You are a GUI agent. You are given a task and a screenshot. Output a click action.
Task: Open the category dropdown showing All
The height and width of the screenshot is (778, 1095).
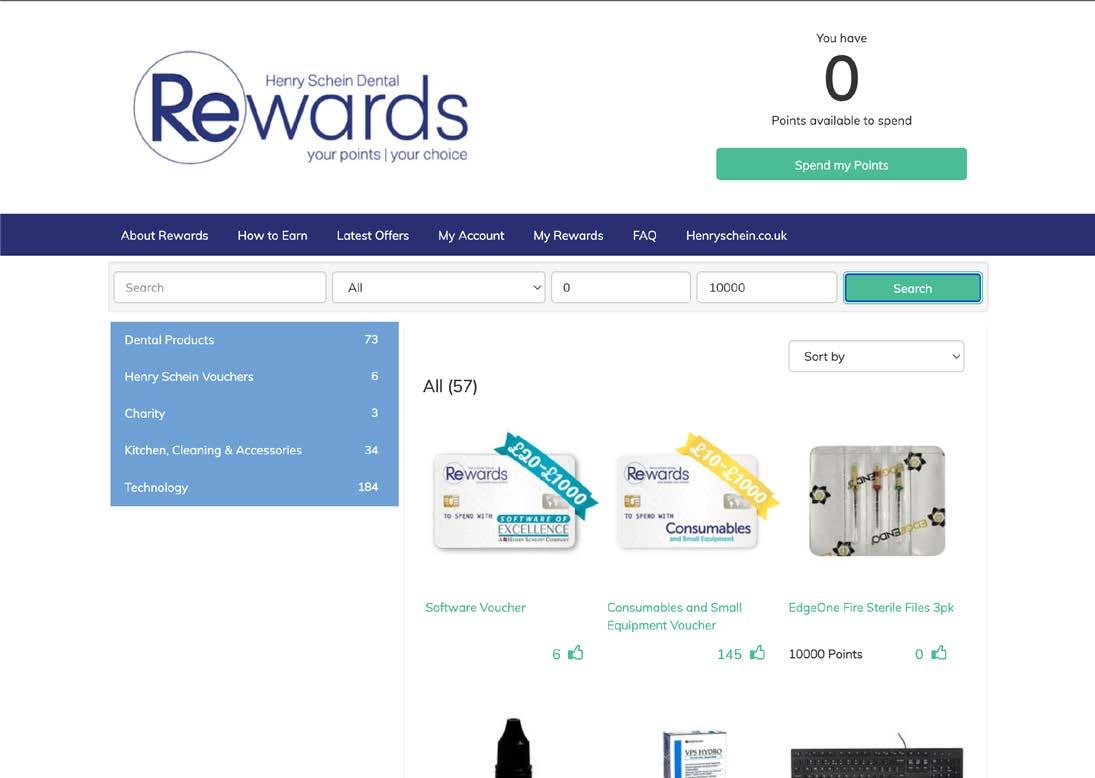point(439,287)
